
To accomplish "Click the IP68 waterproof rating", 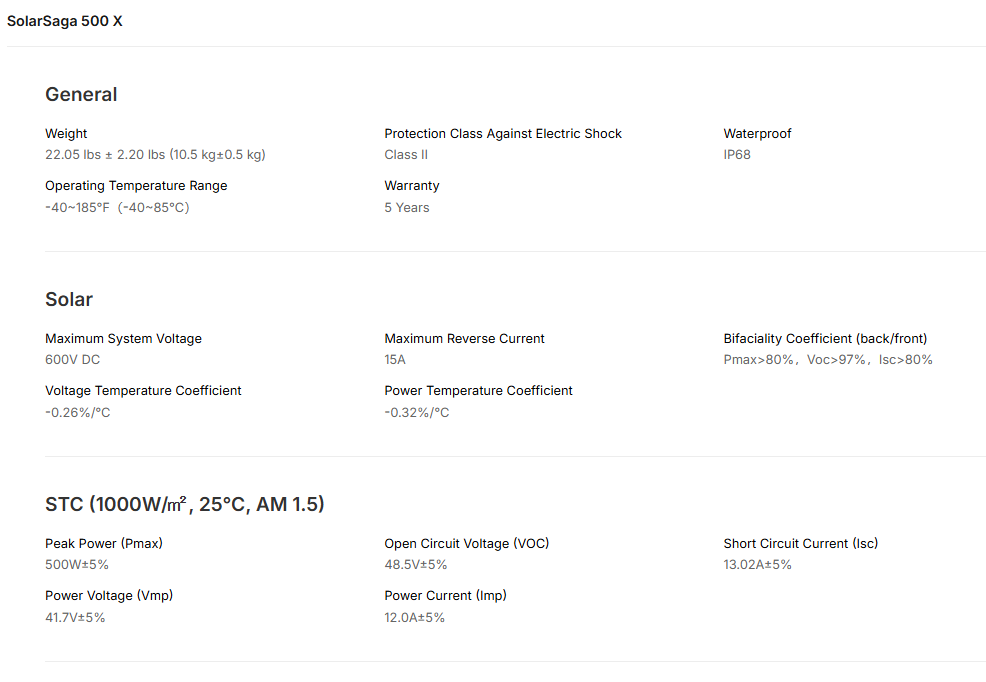I will 737,155.
